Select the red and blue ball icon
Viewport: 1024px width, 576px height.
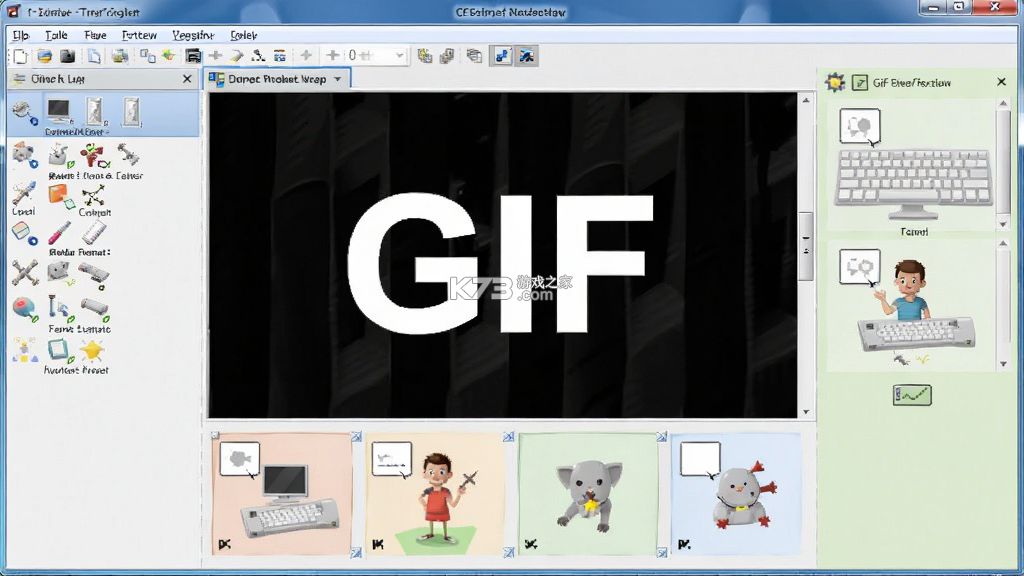tap(25, 310)
